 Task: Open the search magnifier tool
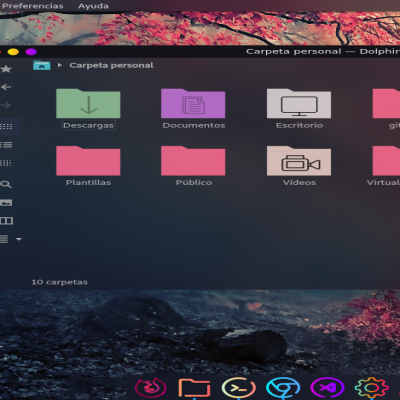click(x=6, y=184)
